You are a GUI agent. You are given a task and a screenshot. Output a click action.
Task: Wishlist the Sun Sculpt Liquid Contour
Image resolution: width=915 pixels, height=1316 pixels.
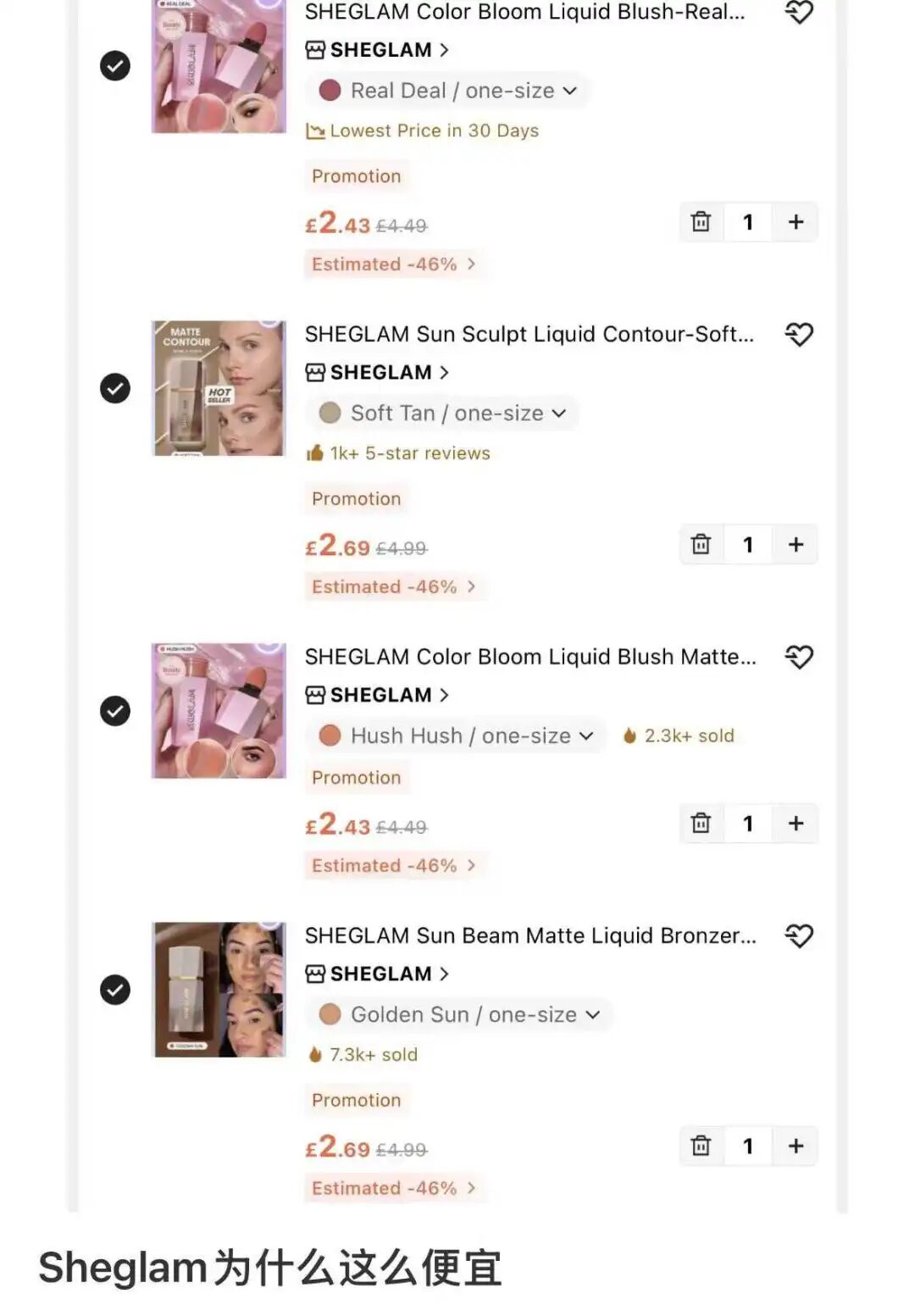799,334
